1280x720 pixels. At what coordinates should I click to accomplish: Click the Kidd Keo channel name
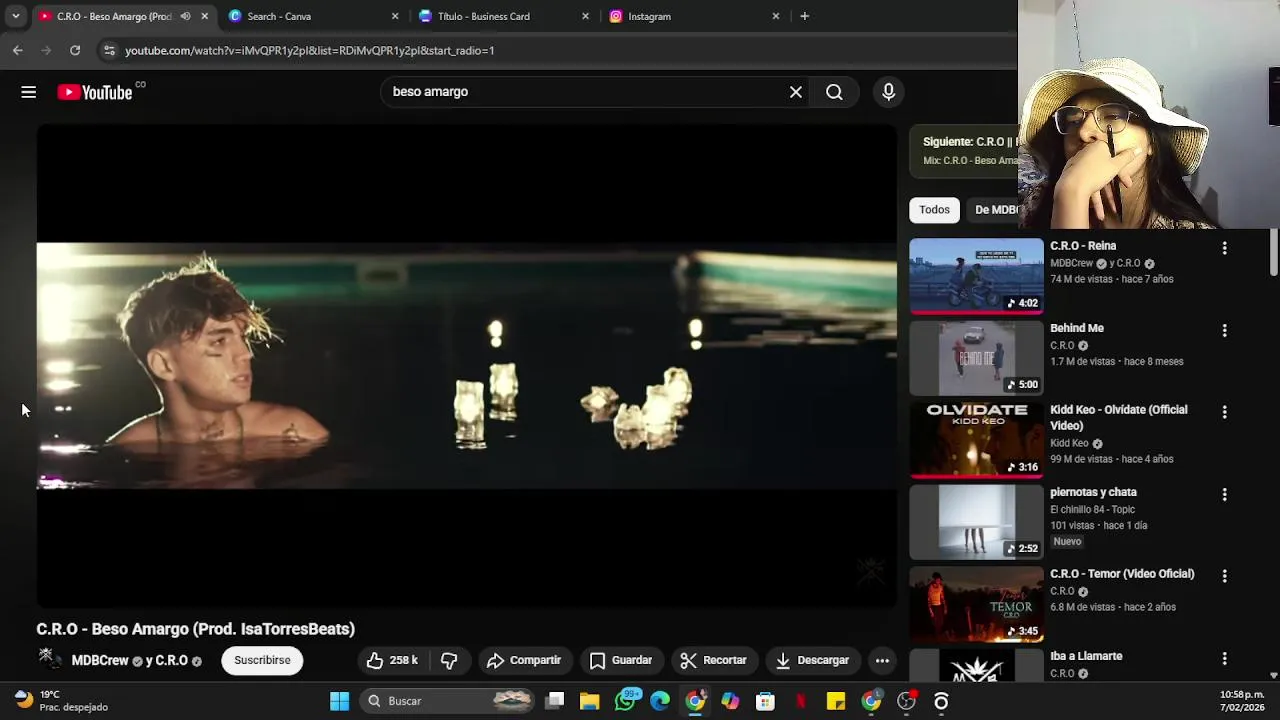pyautogui.click(x=1069, y=443)
